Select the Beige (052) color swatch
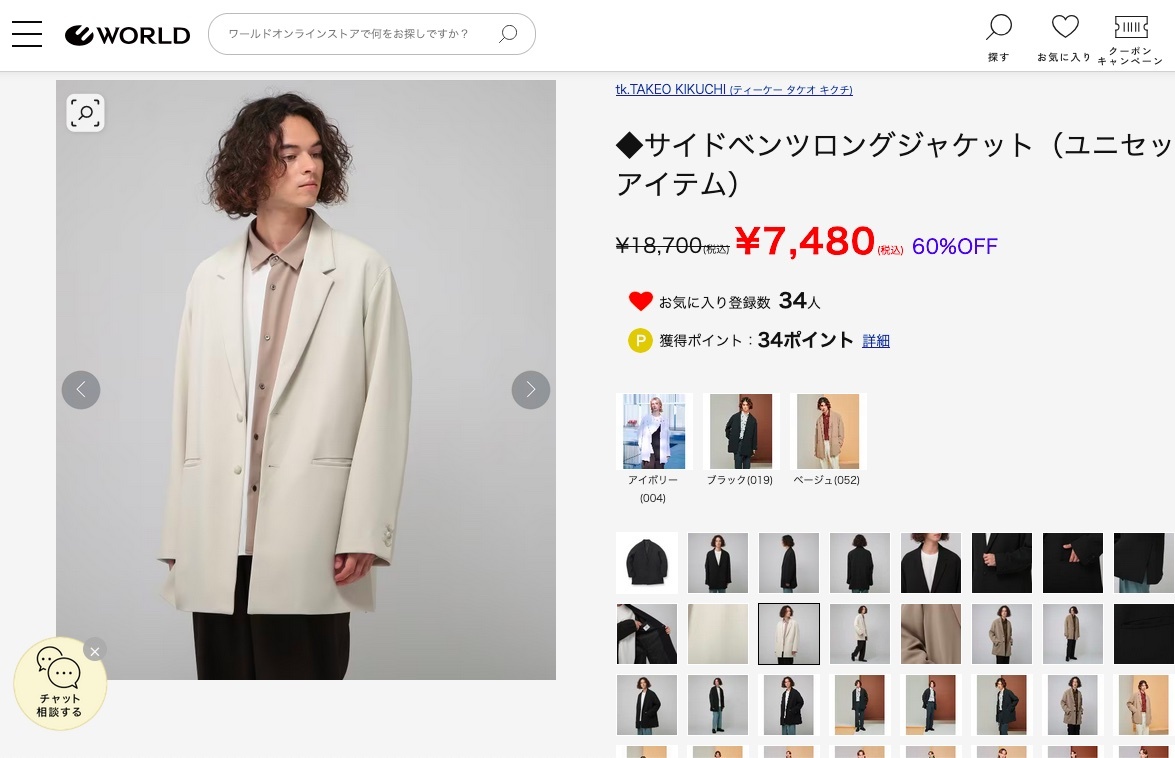Viewport: 1175px width, 758px height. click(x=828, y=432)
